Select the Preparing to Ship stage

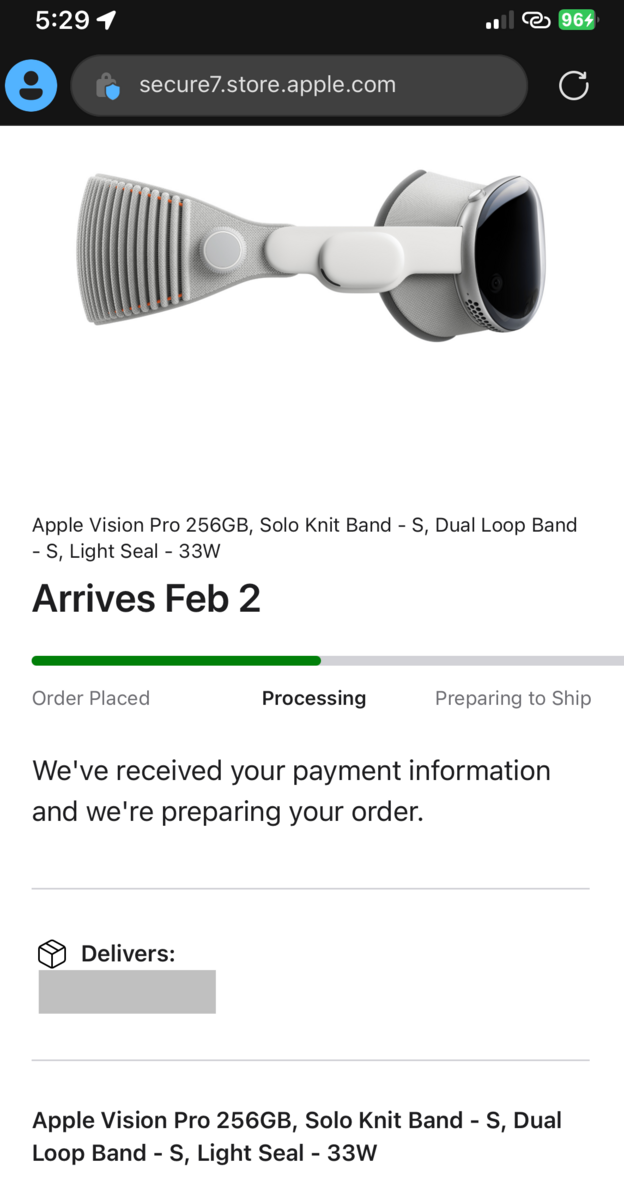pos(513,698)
